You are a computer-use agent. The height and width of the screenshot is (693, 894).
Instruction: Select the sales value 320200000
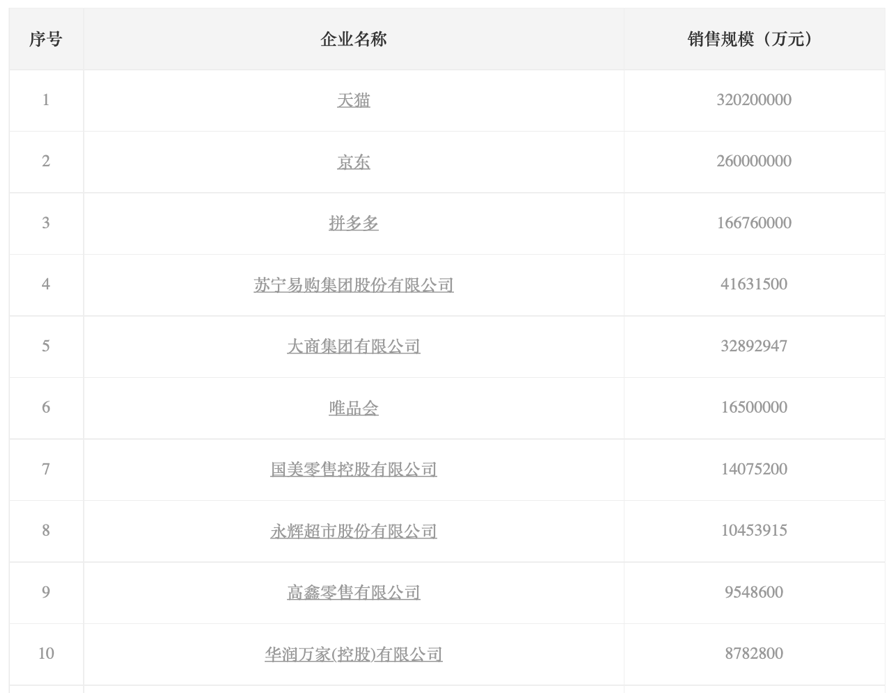pos(754,100)
